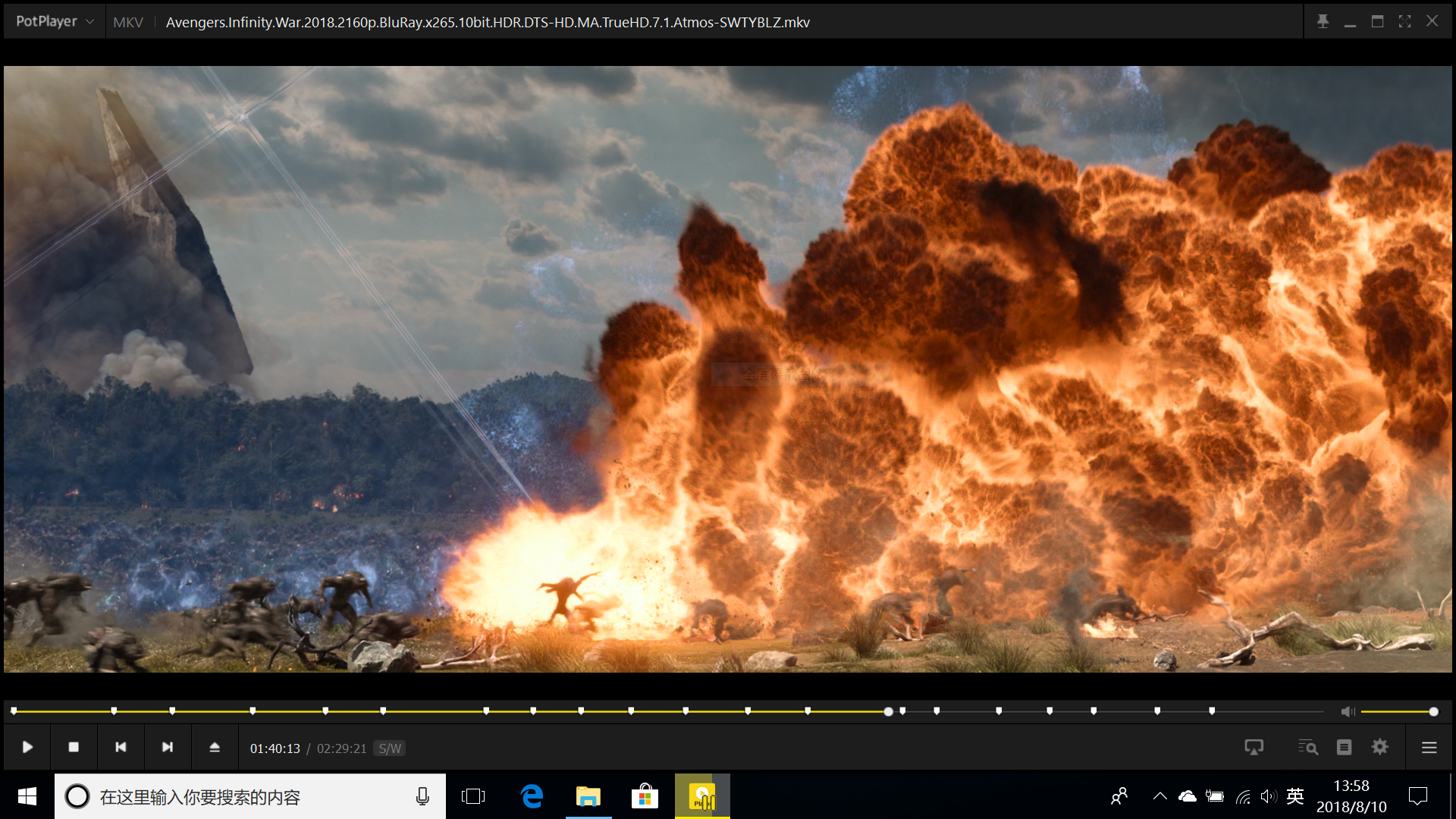Viewport: 1456px width, 819px height.
Task: Skip to the previous file
Action: click(121, 748)
